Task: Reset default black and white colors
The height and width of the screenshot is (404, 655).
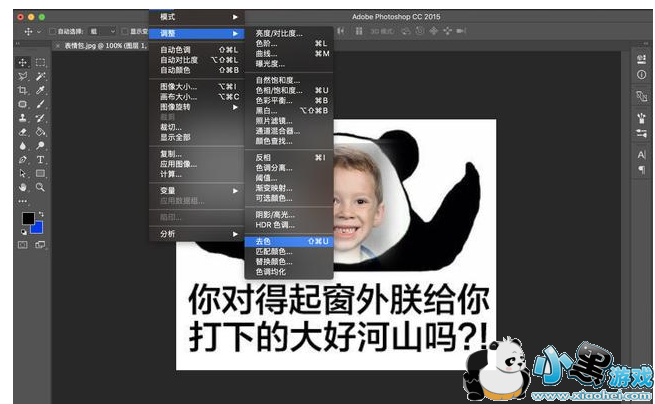Action: click(x=23, y=232)
